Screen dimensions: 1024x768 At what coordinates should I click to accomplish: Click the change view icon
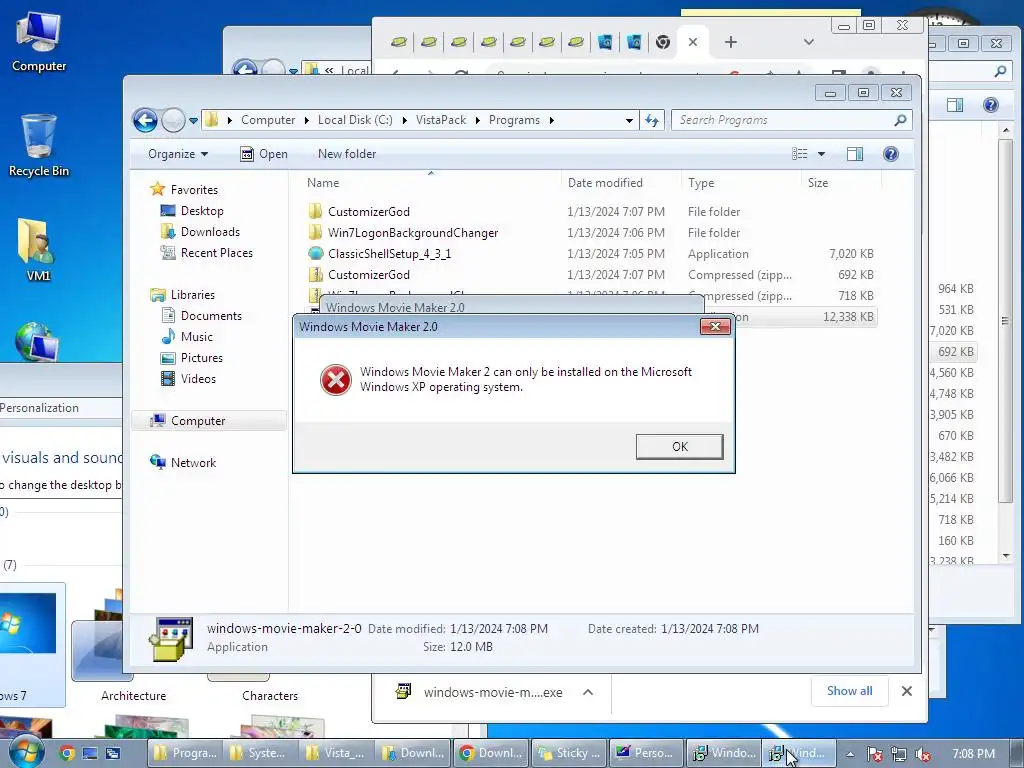point(799,154)
